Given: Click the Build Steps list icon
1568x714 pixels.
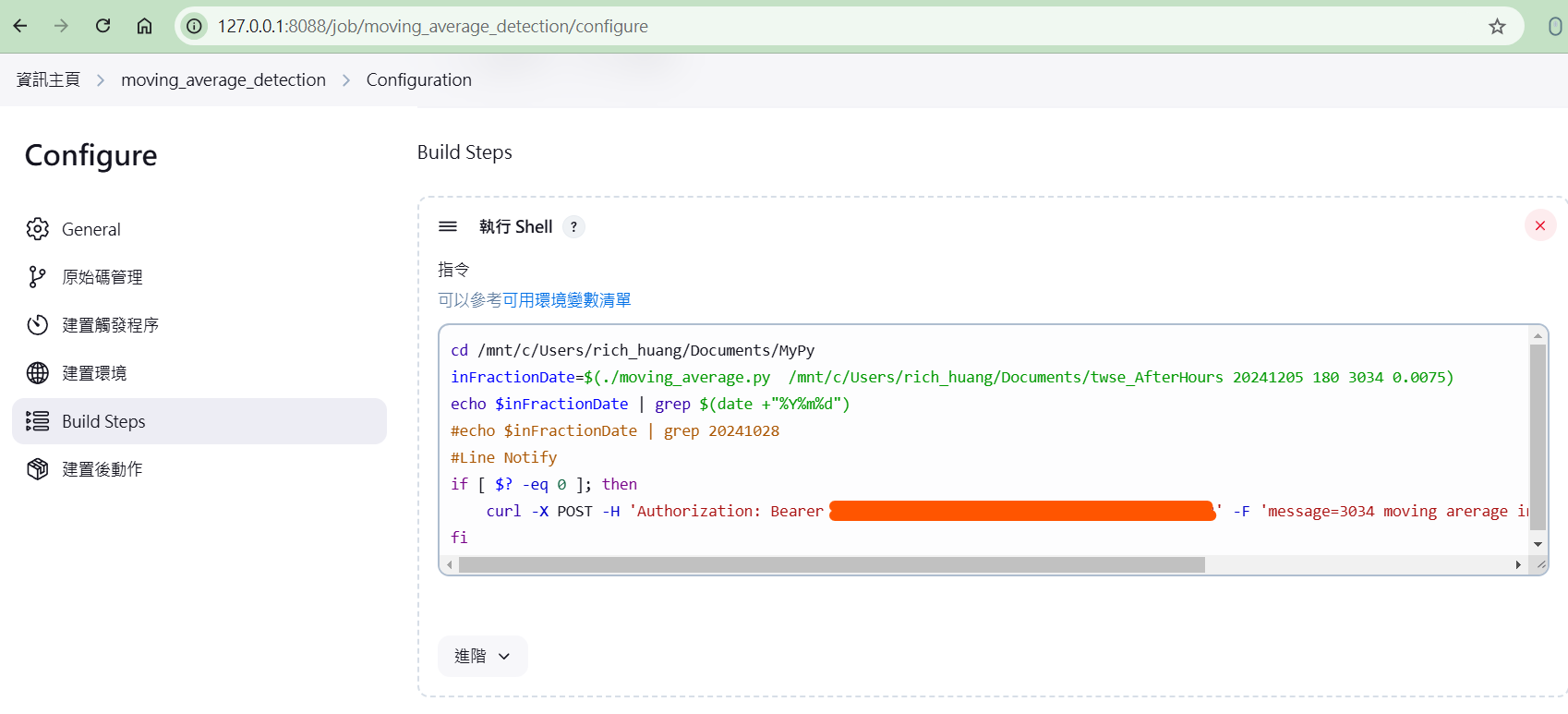Looking at the screenshot, I should (x=38, y=421).
